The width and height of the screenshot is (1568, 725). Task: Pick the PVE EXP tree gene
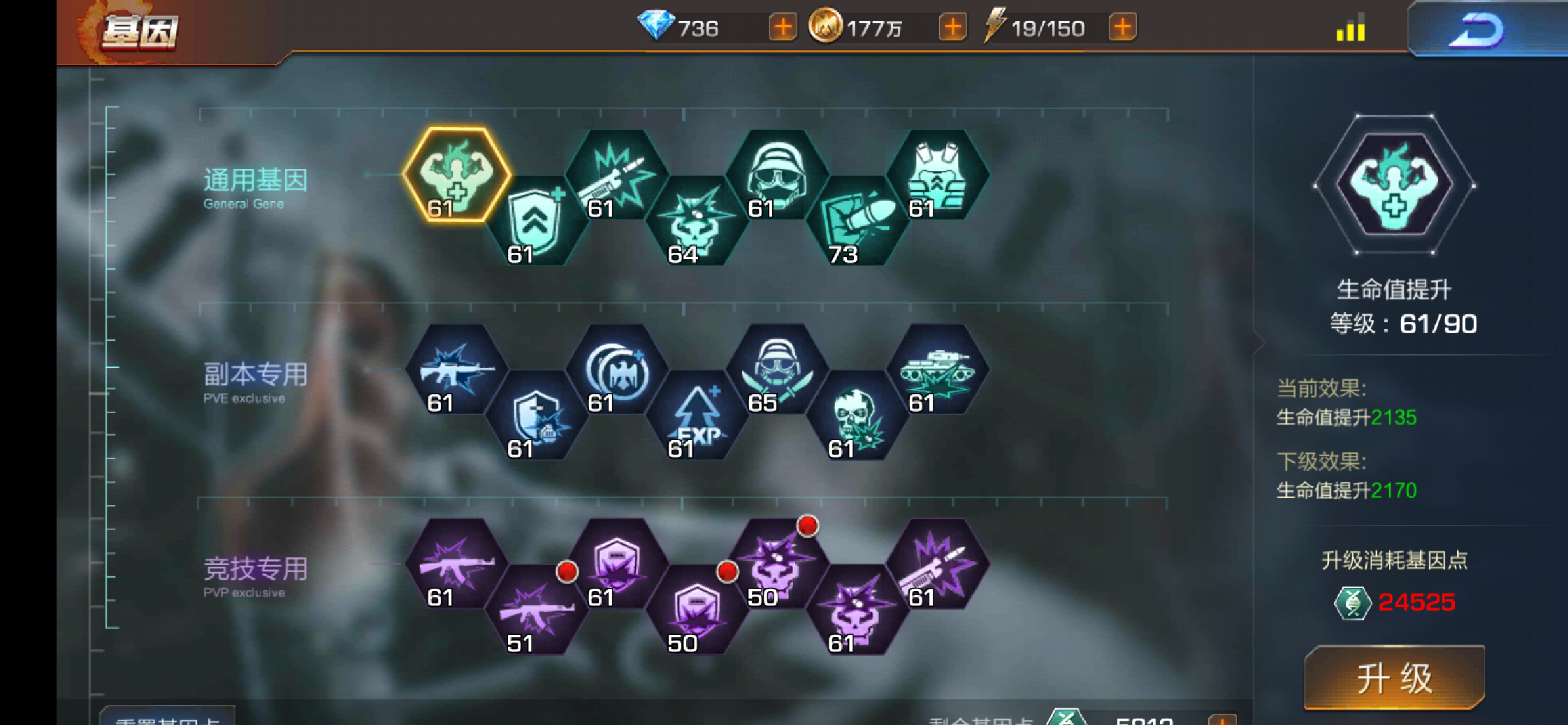tap(697, 415)
